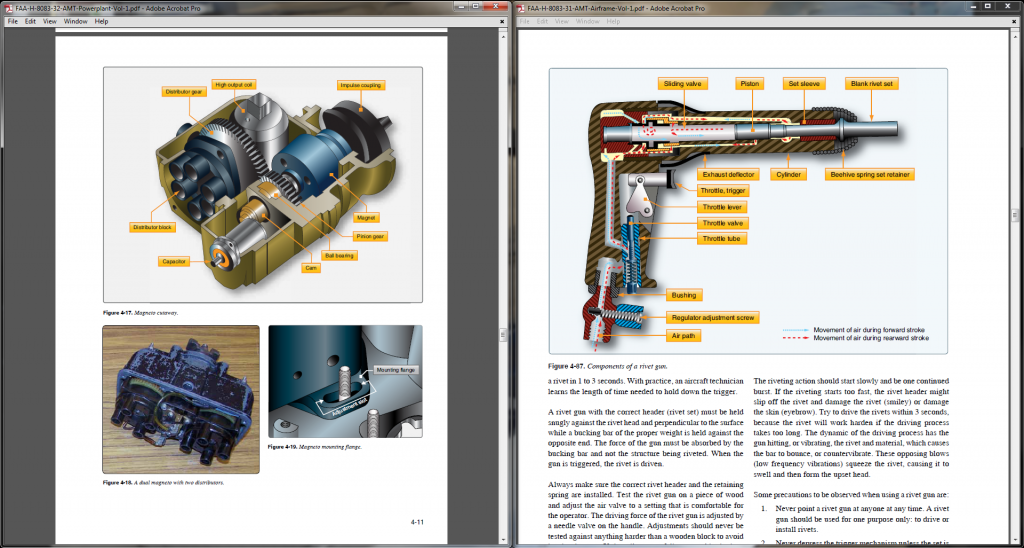The height and width of the screenshot is (548, 1024).
Task: Click the Acrobat icon in the Powerplant title bar
Action: (x=7, y=7)
